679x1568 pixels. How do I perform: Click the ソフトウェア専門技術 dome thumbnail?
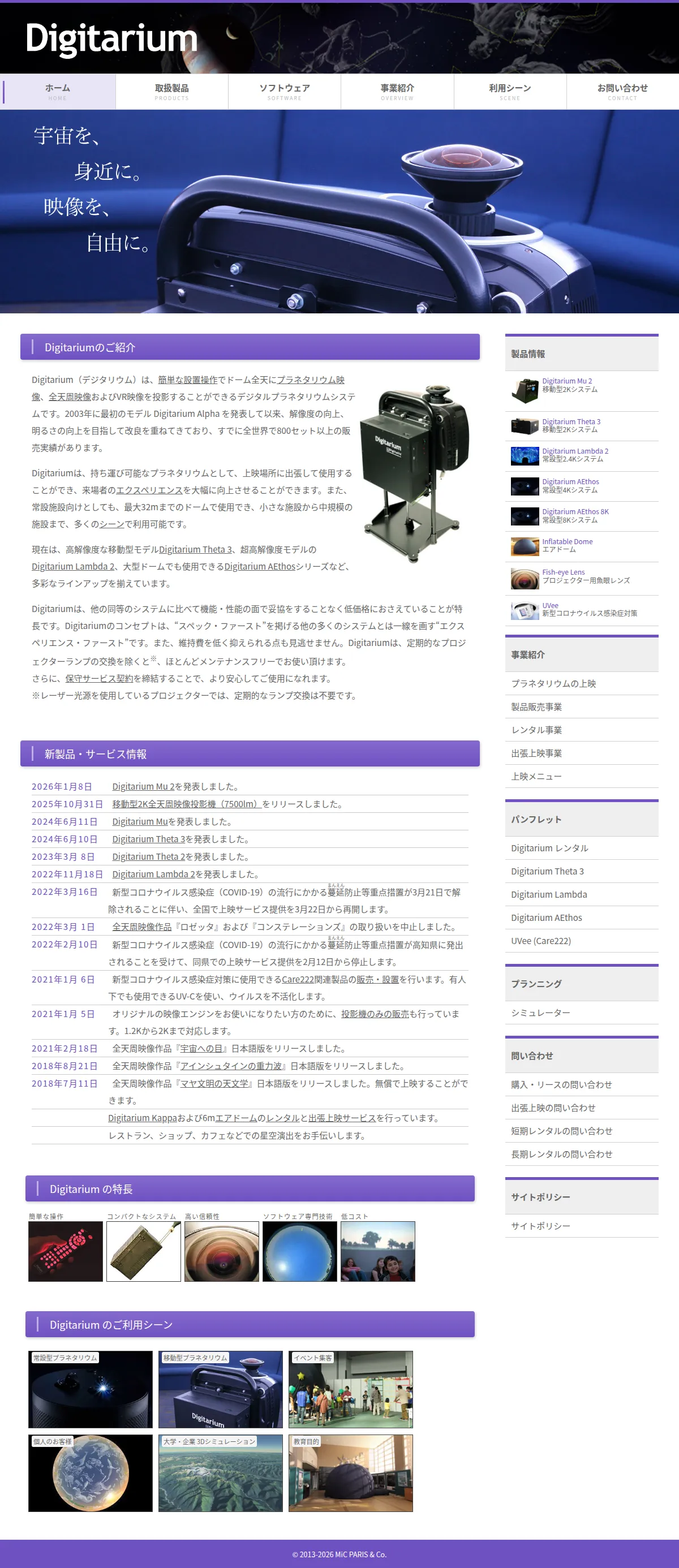[x=300, y=1251]
